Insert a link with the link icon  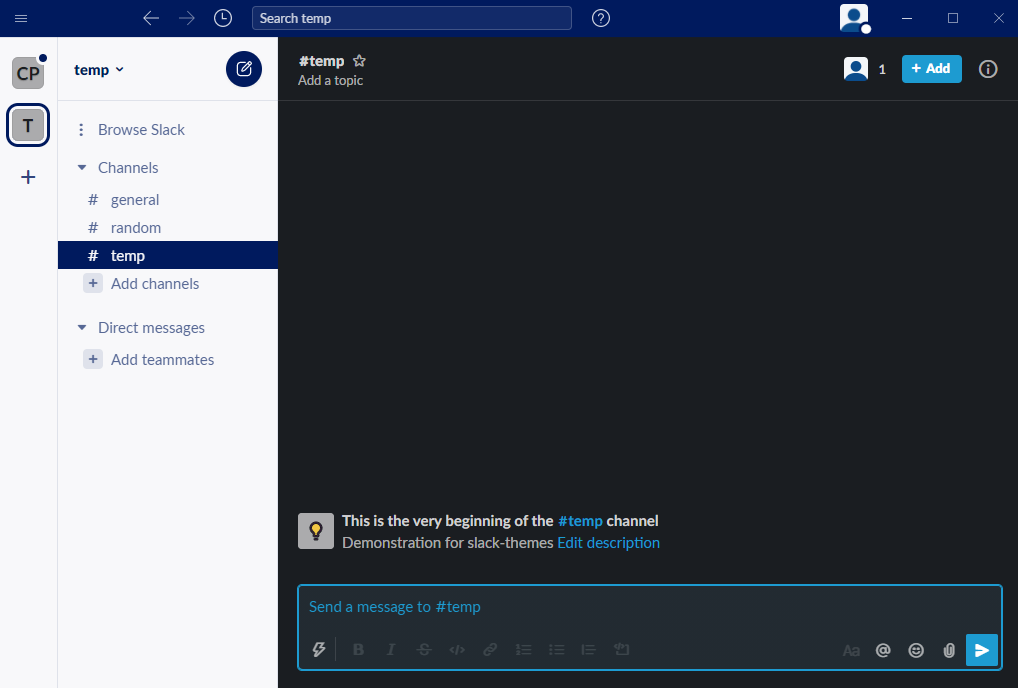click(490, 649)
